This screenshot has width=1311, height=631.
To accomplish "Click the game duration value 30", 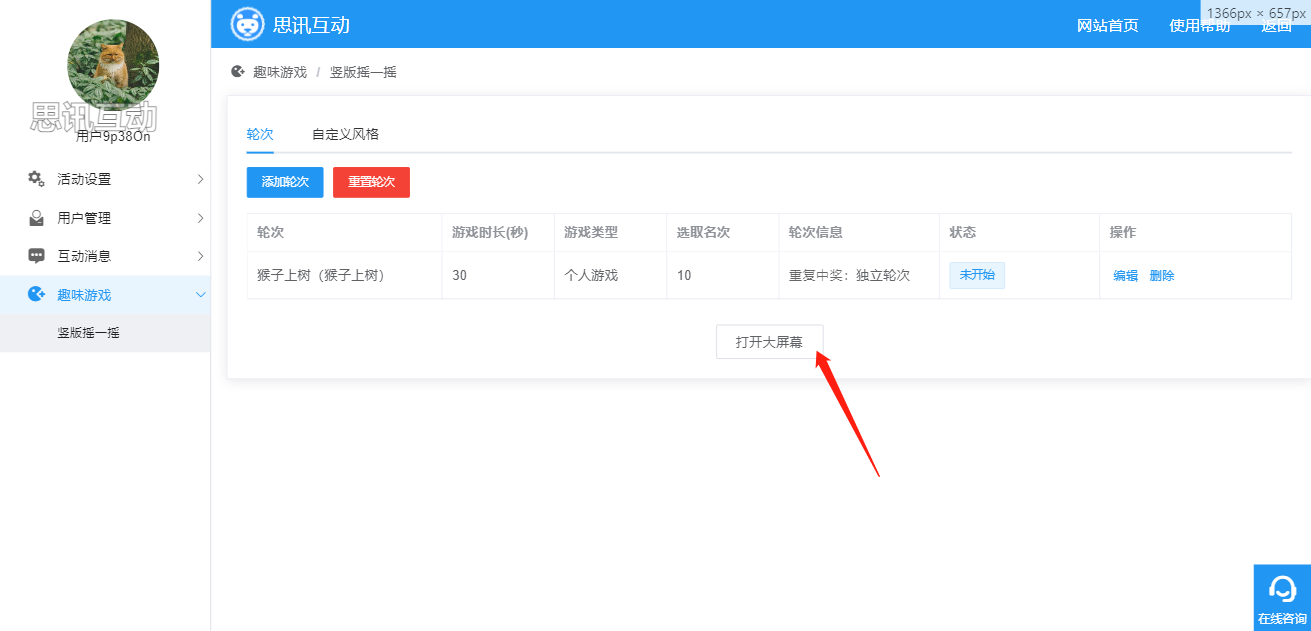I will tap(459, 275).
